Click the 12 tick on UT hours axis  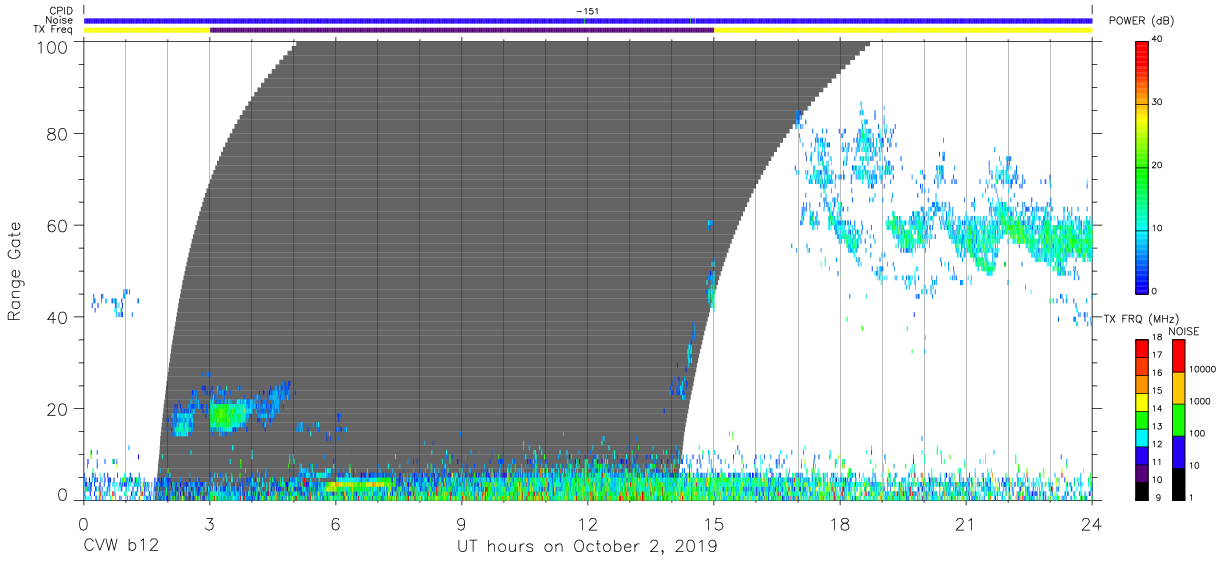tap(588, 524)
